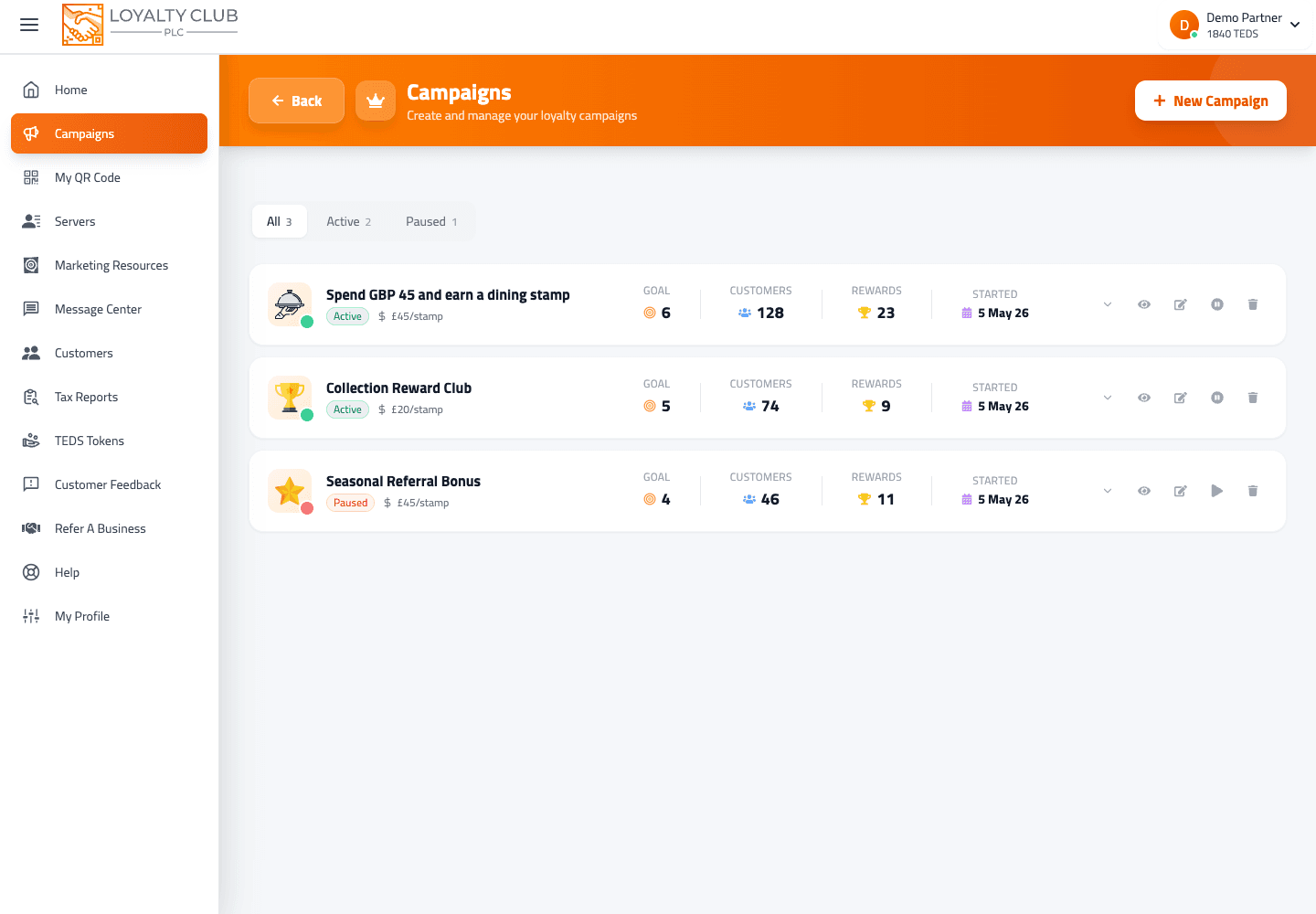Screen dimensions: 1316x914
Task: Click the Seasonal Referral Bonus started date
Action: (x=1003, y=499)
